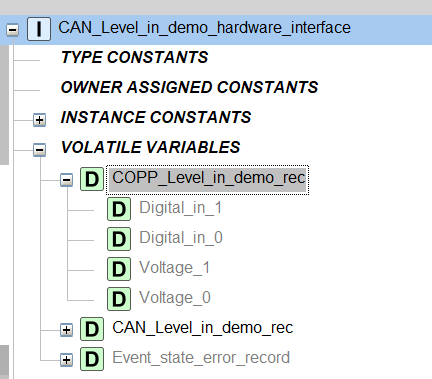The width and height of the screenshot is (432, 379).
Task: Collapse the VOLATILE VARIABLES section
Action: tap(40, 150)
